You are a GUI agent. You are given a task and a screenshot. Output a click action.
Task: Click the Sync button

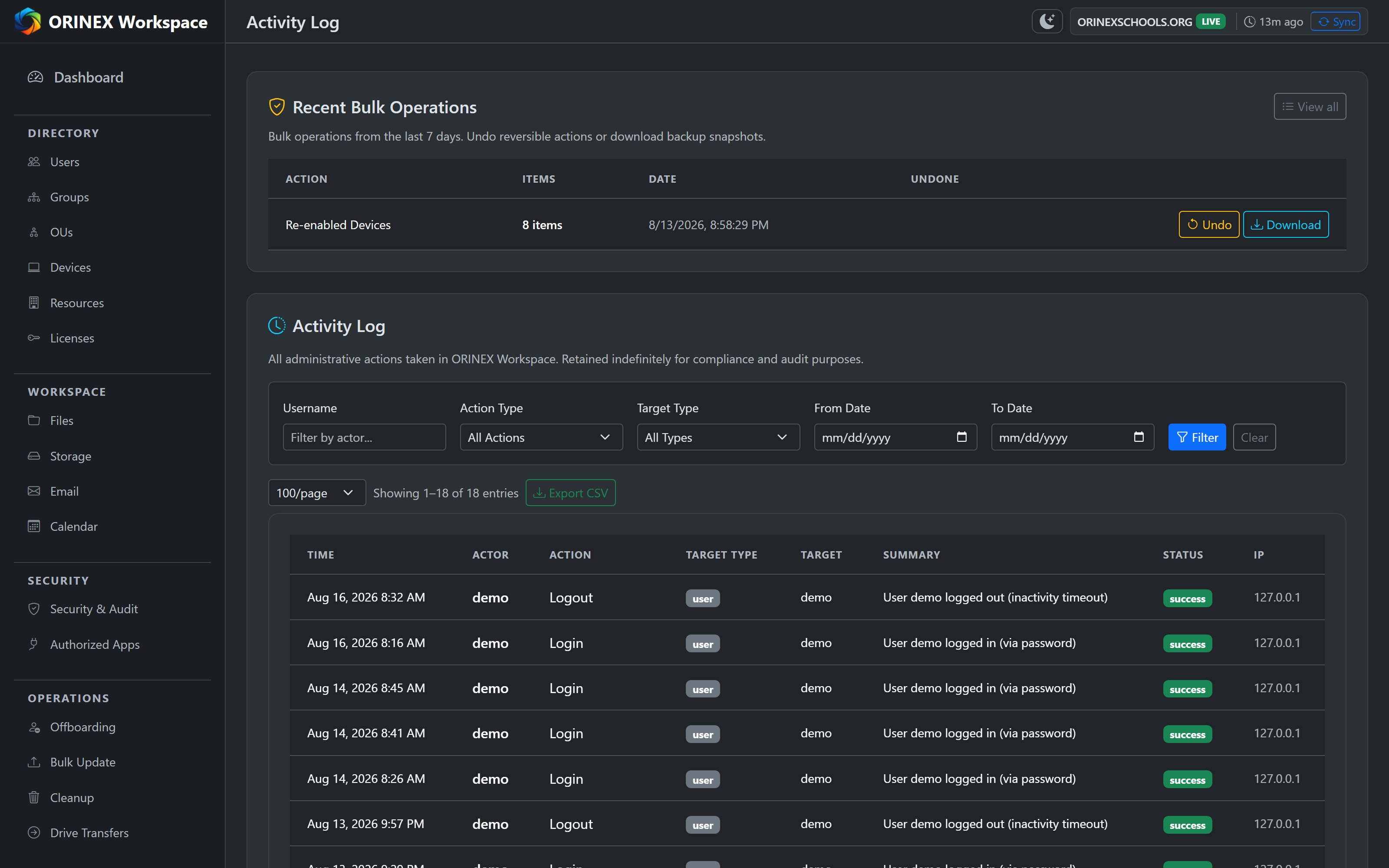pos(1335,22)
